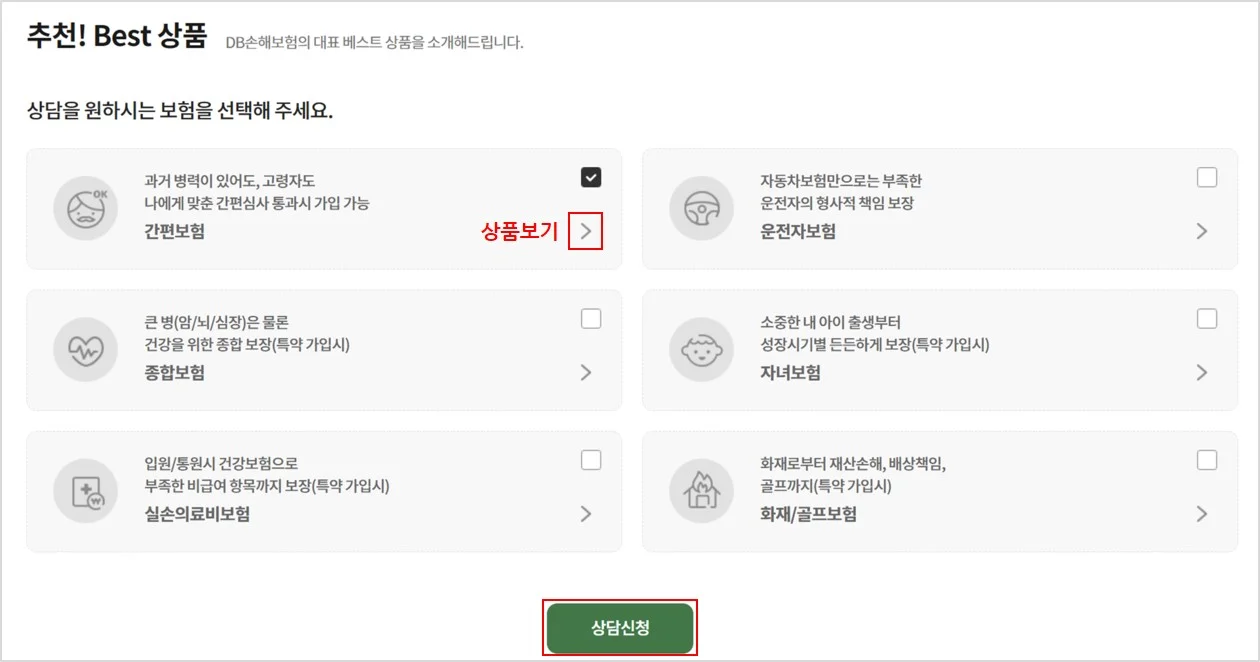This screenshot has height=662, width=1260.
Task: Check the 화재/골프보험 checkbox
Action: pos(1206,458)
